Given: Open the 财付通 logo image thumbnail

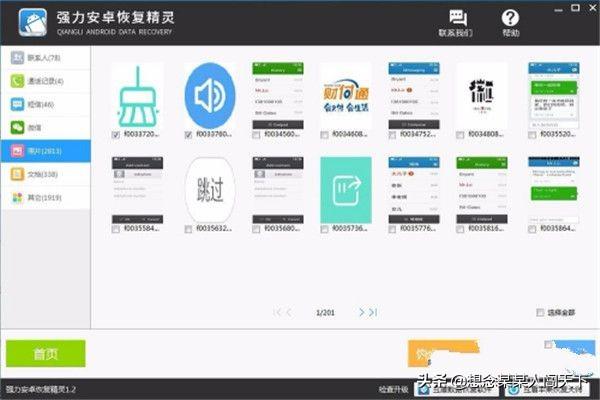Looking at the screenshot, I should tap(346, 95).
